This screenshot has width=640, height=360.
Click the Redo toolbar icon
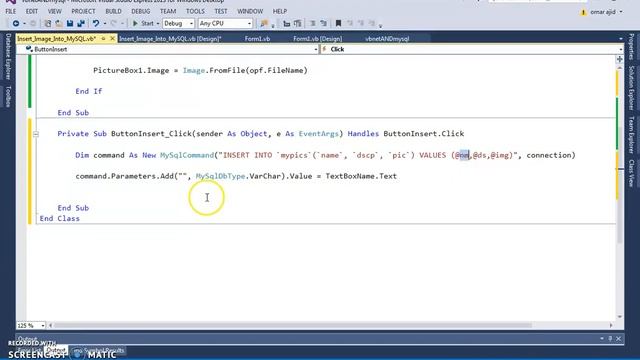tap(113, 24)
